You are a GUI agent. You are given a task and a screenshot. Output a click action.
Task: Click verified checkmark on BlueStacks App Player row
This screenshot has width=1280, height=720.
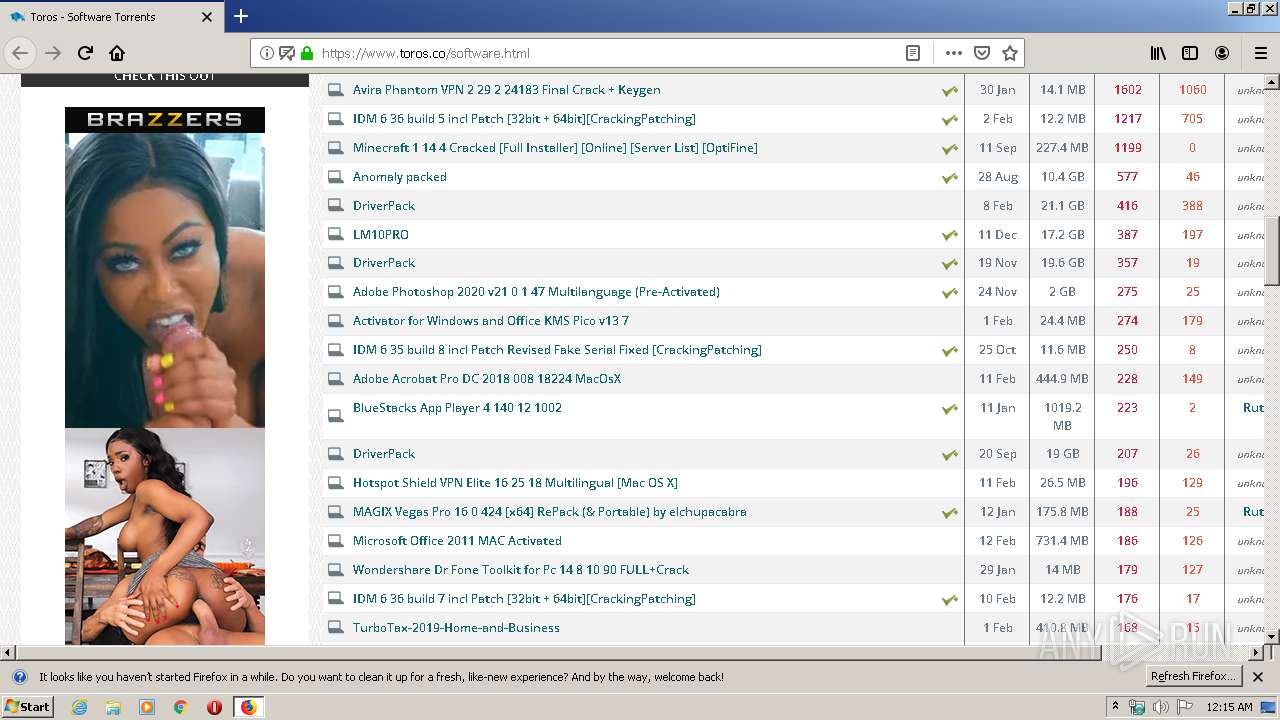pos(949,409)
